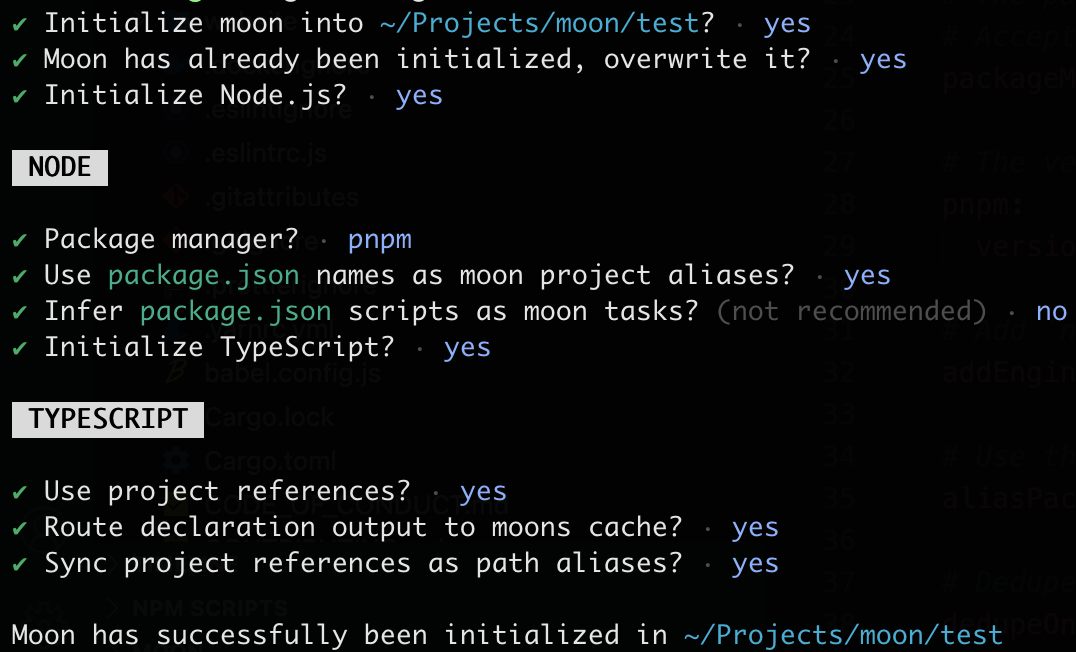Click checkmark beside Use project references
The image size is (1076, 652).
click(20, 492)
